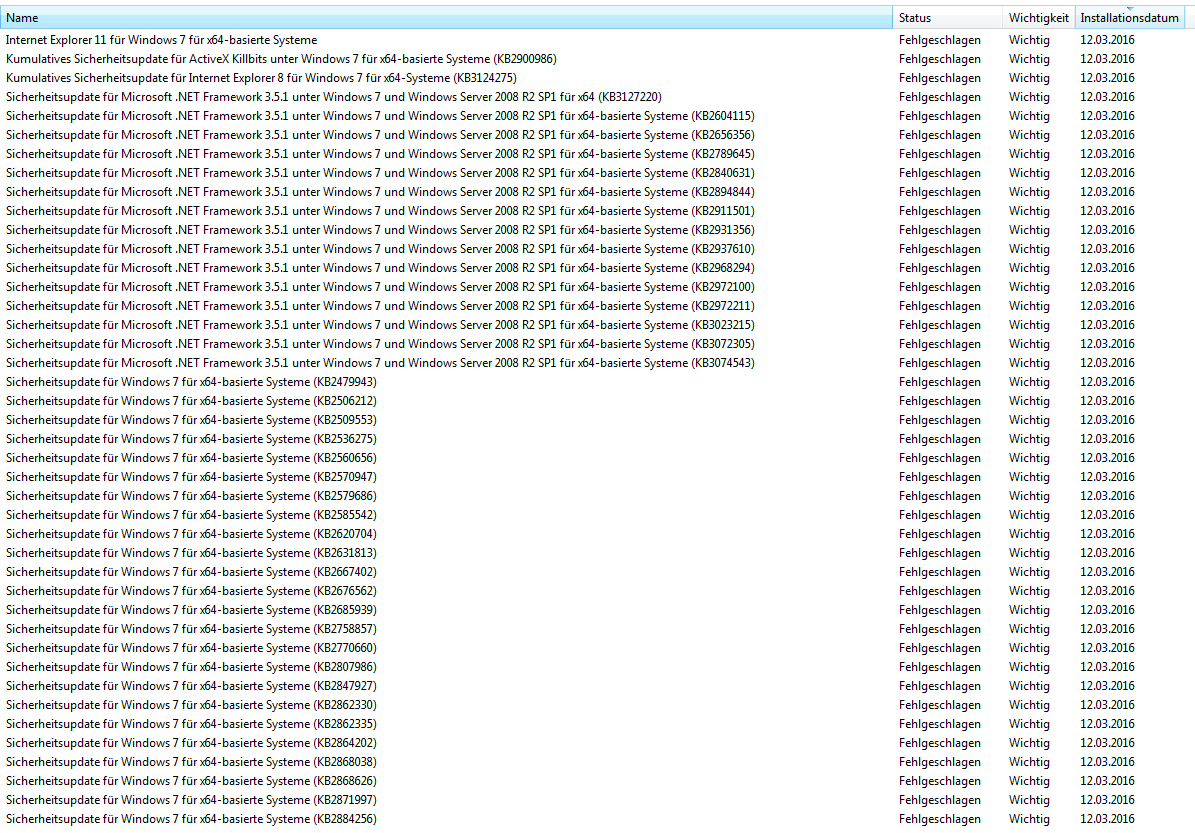The image size is (1195, 833).
Task: Click date 12.03.2016 in the KB2758857 row
Action: tap(1107, 629)
